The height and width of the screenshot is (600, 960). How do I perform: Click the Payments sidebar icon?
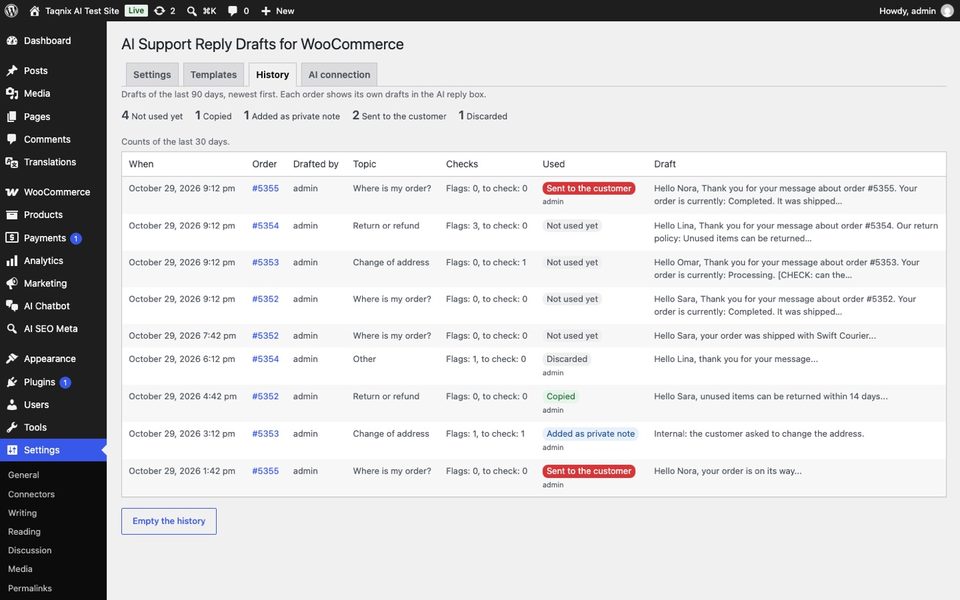(x=12, y=238)
